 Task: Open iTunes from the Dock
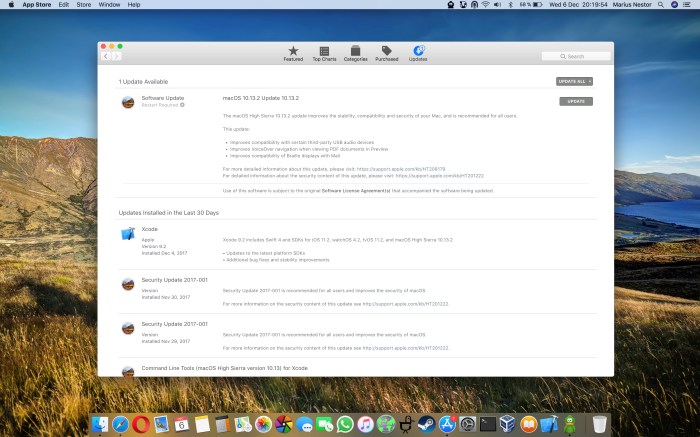coord(366,424)
